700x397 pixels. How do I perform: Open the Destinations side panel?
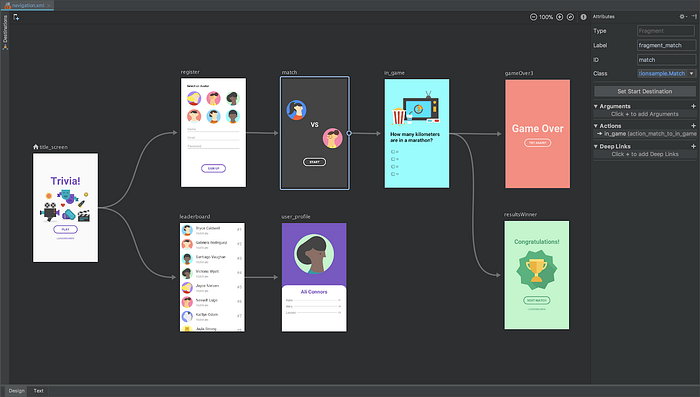point(5,32)
